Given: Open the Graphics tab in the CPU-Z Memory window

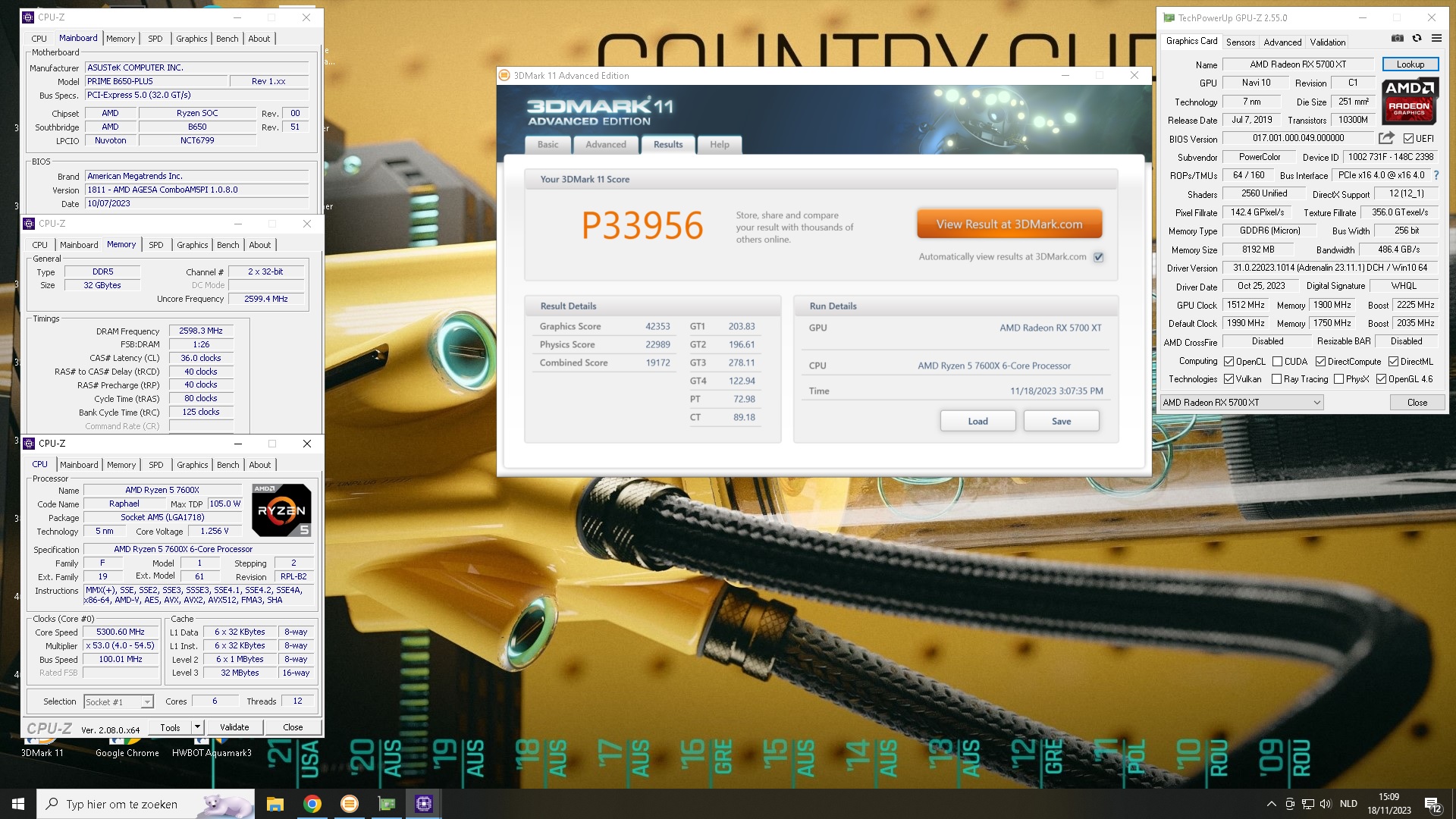Looking at the screenshot, I should pyautogui.click(x=192, y=245).
